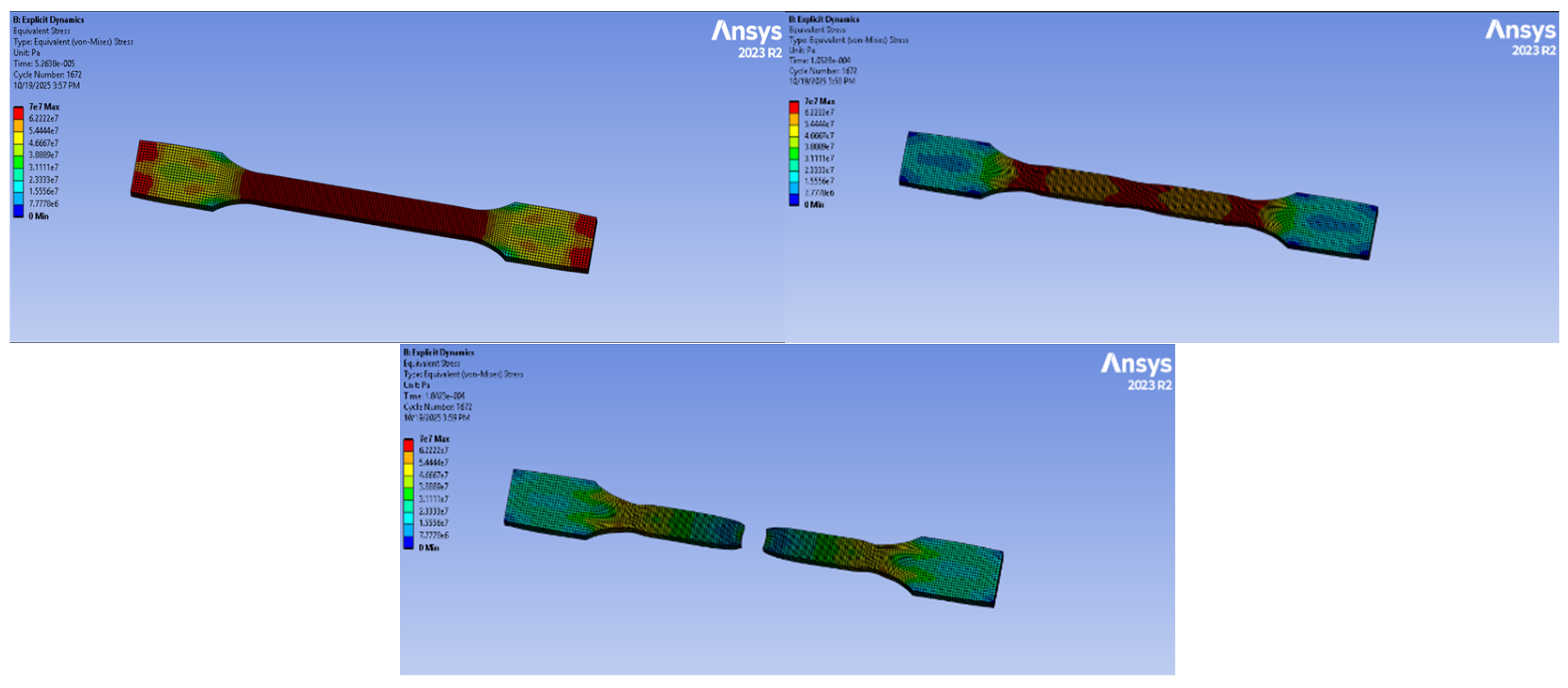Click the B: Explicit Dynamics title in the fractured panel
Image resolution: width=1568 pixels, height=688 pixels.
pos(438,352)
